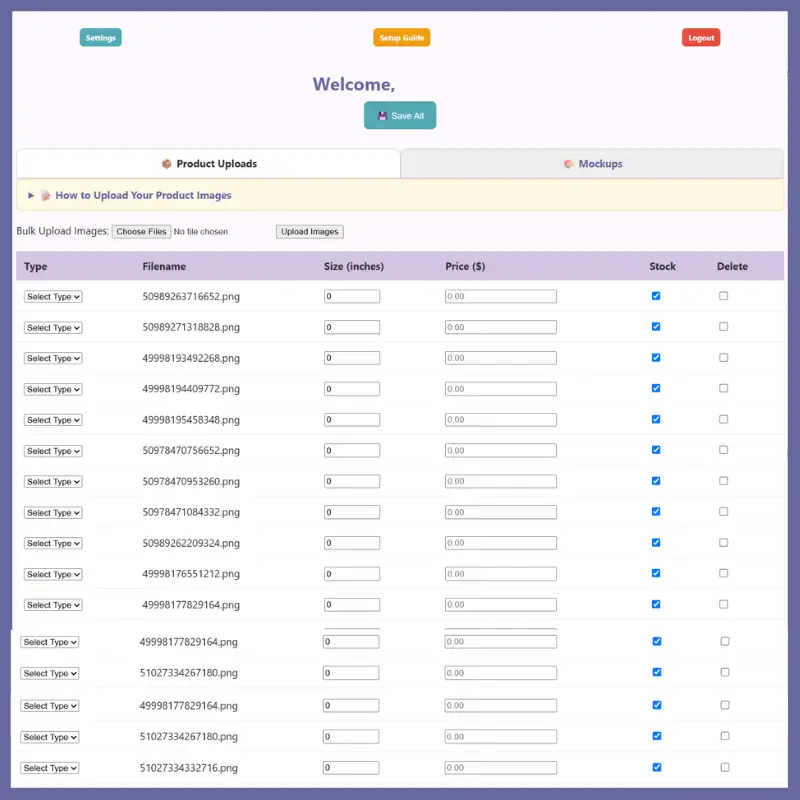Click filename 49998193492268.png
Viewport: 800px width, 800px height.
click(x=191, y=358)
